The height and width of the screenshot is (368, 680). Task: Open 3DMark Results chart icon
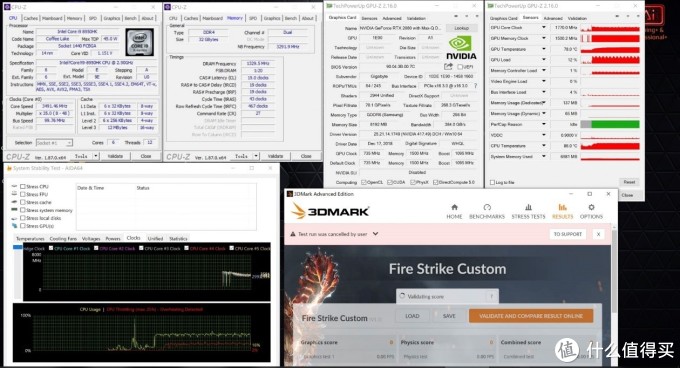click(562, 207)
